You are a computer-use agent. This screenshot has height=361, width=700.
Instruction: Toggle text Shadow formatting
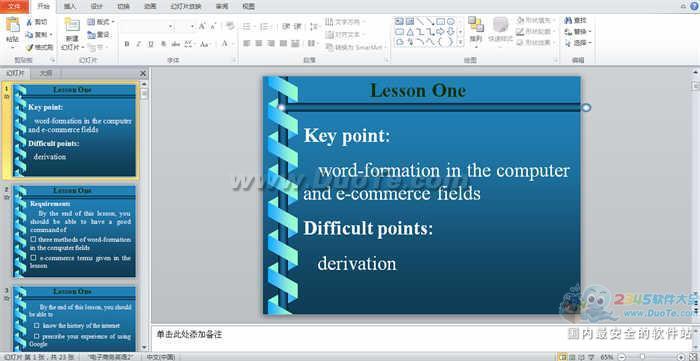pos(163,44)
